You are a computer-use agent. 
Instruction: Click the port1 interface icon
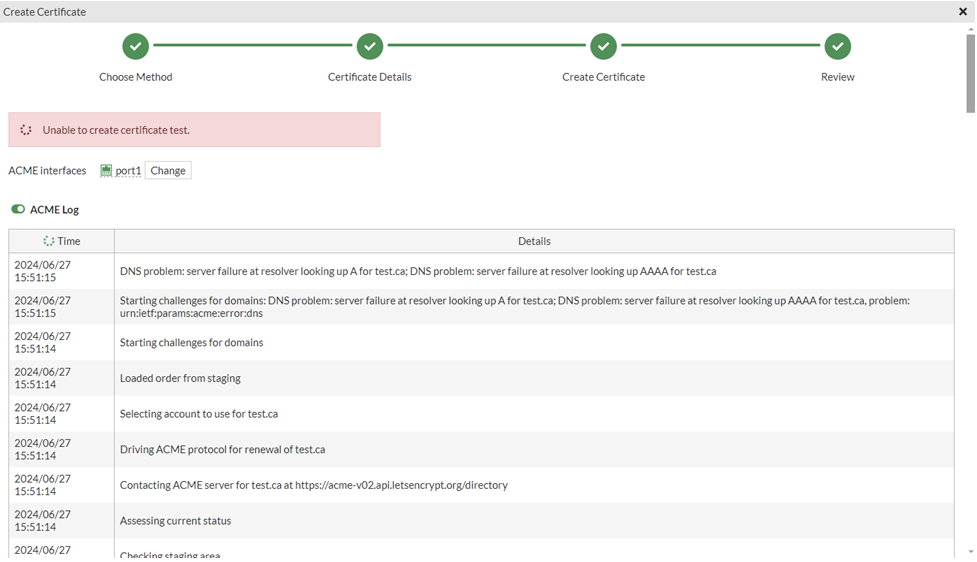point(106,171)
